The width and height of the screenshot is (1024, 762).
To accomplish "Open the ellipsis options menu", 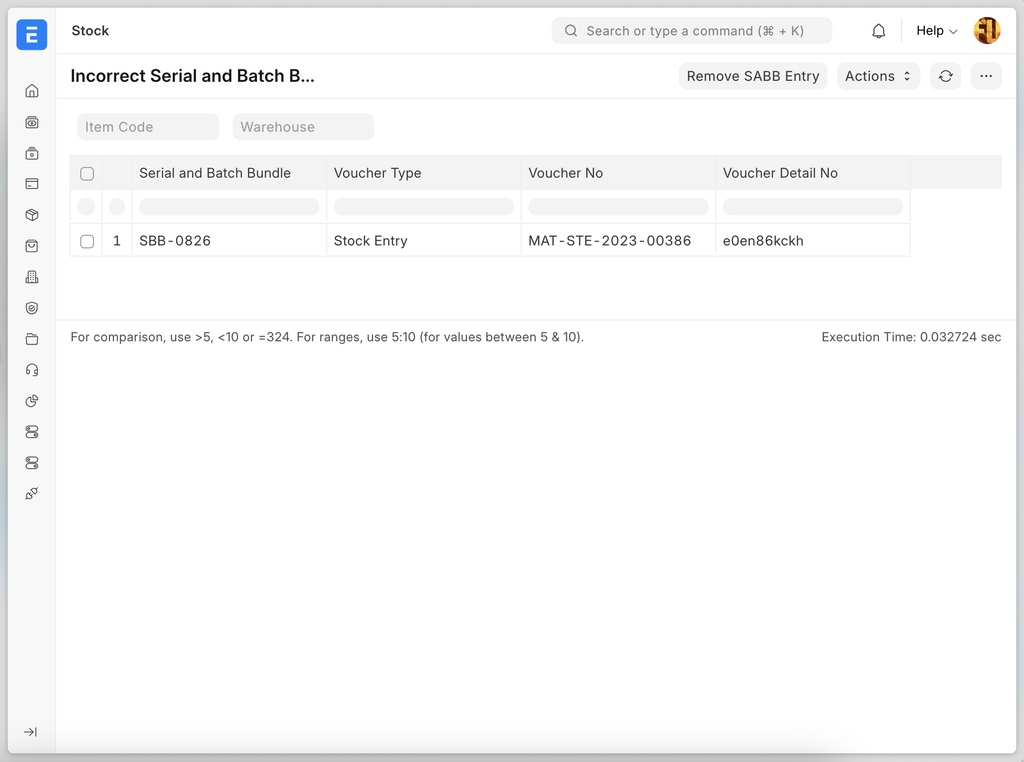I will (x=986, y=75).
